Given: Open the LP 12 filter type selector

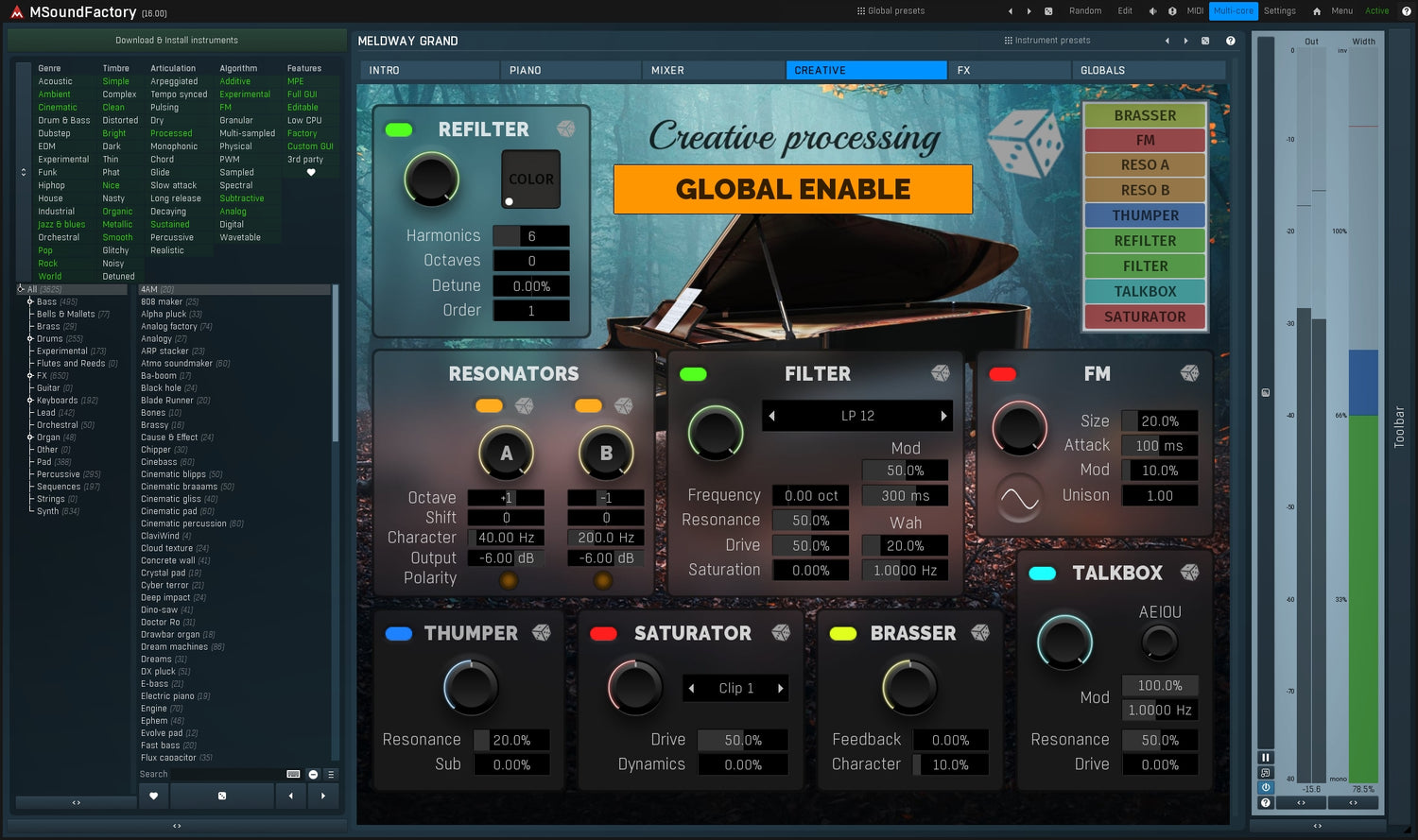Looking at the screenshot, I should click(x=857, y=416).
